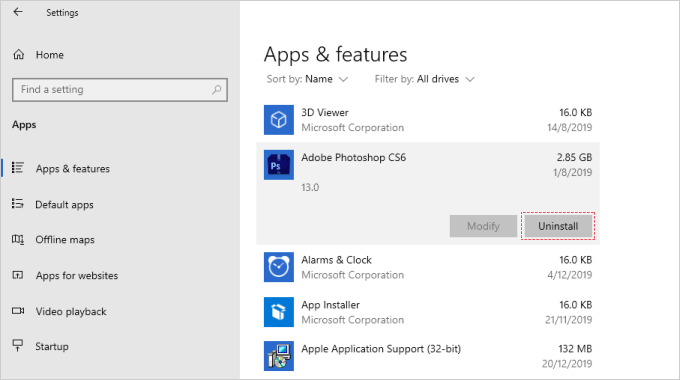Click the Alarms & Clock icon
The width and height of the screenshot is (680, 380).
click(x=279, y=267)
